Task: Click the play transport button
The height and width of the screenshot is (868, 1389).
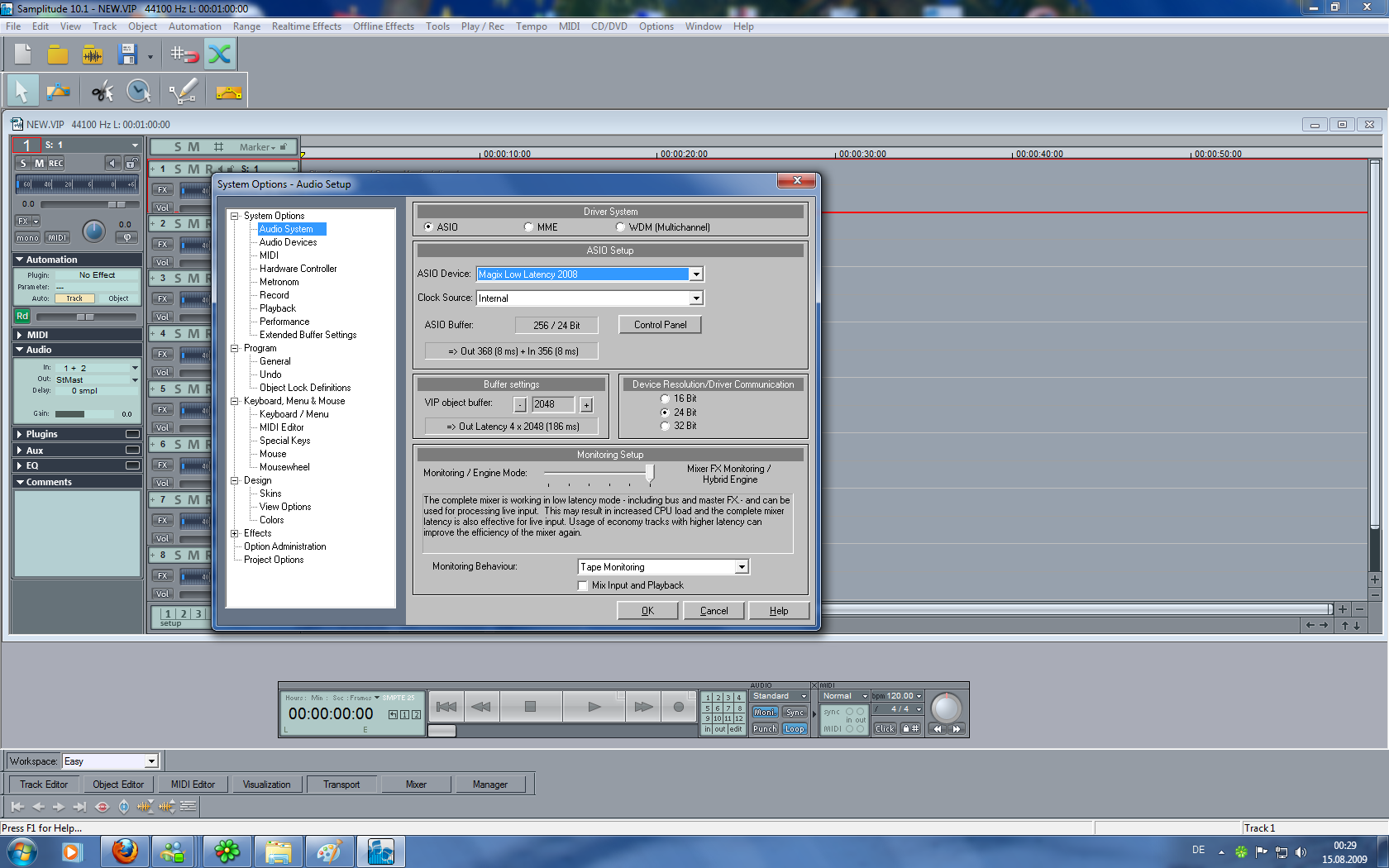Action: click(x=594, y=707)
